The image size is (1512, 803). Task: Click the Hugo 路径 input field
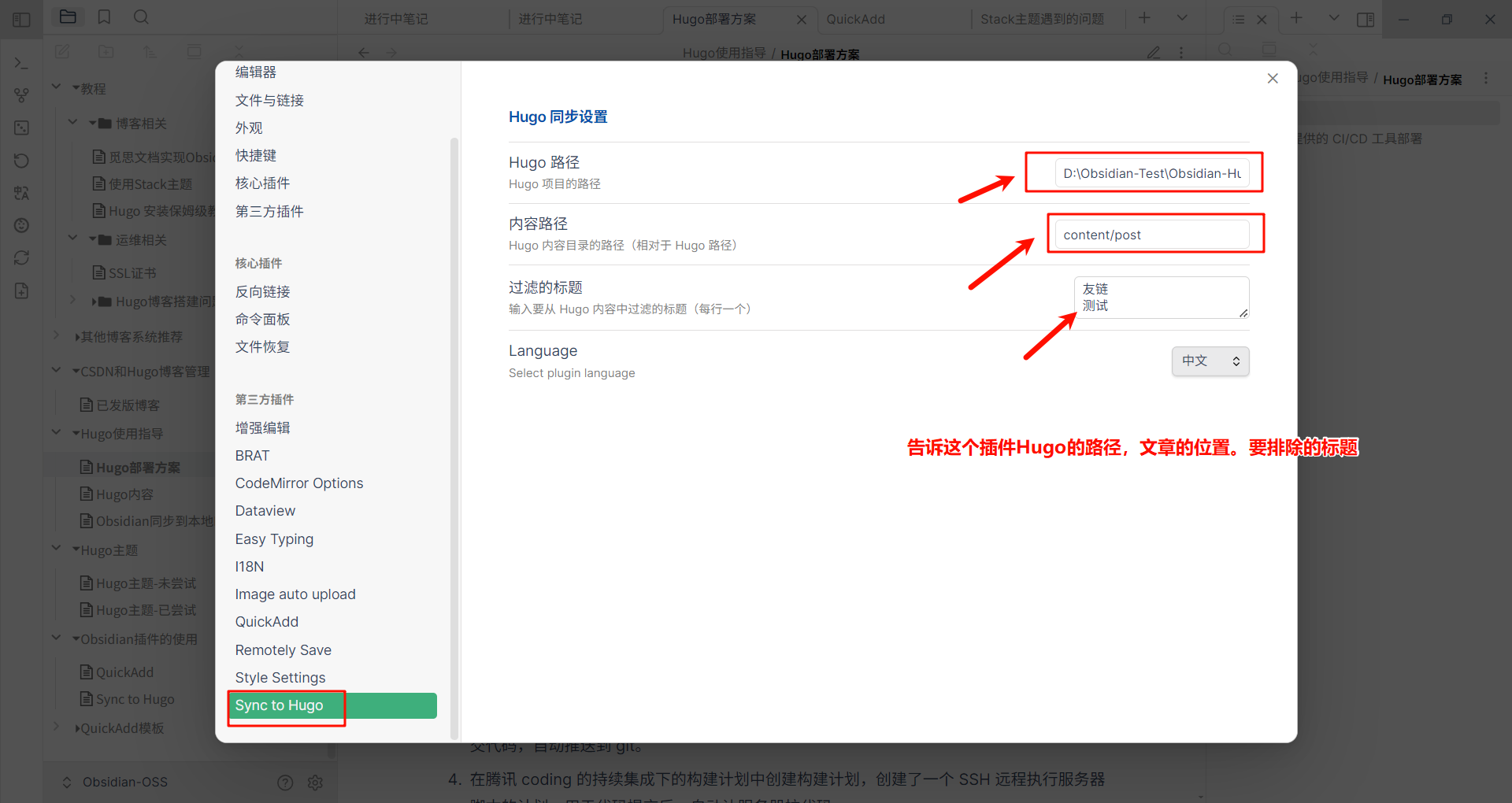[x=1151, y=173]
